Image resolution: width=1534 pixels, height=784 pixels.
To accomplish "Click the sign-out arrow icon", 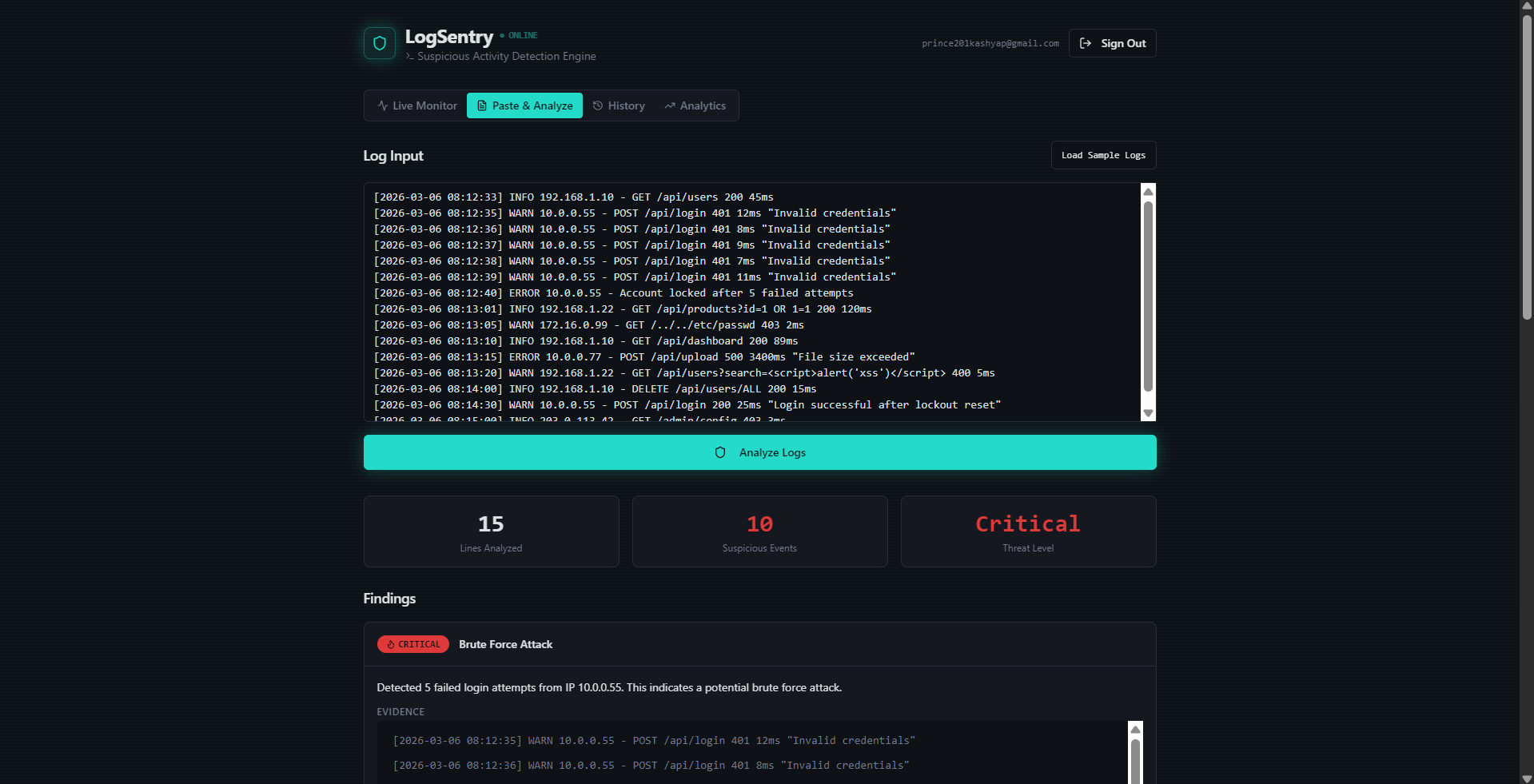I will tap(1086, 43).
